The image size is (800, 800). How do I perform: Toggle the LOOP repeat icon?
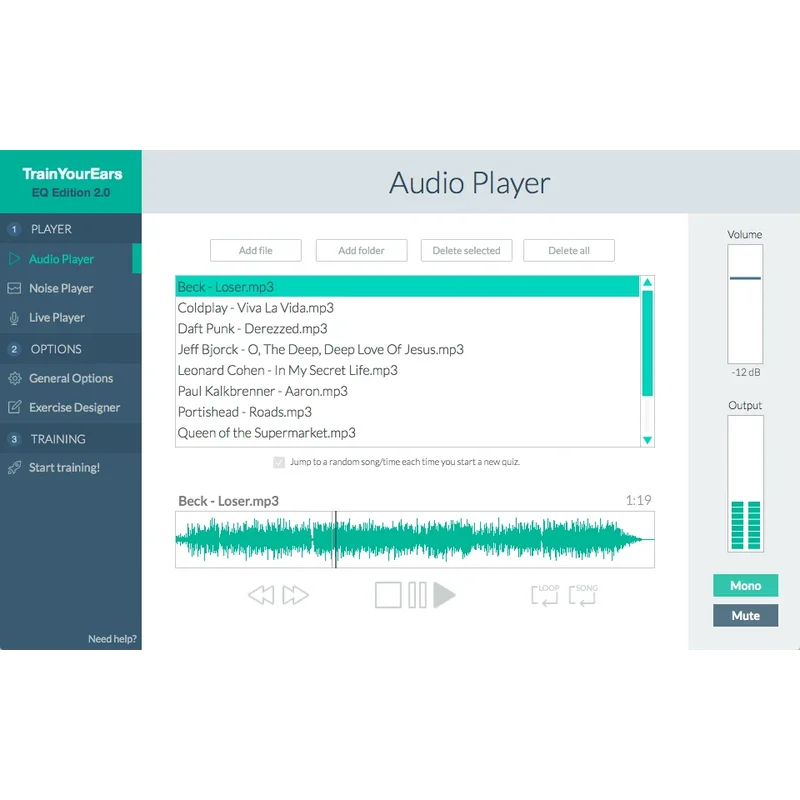pyautogui.click(x=545, y=595)
